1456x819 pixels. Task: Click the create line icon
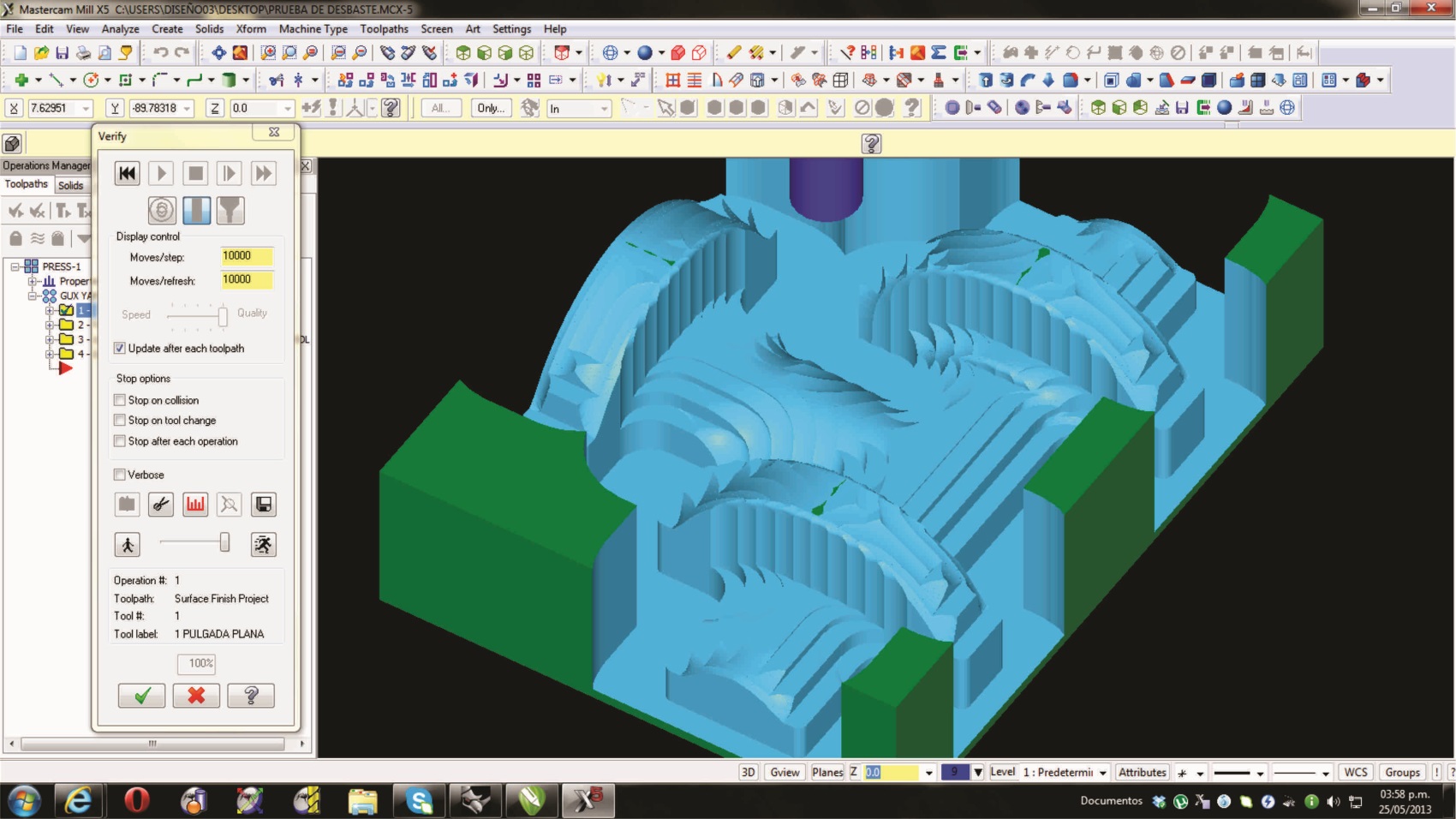tap(57, 81)
